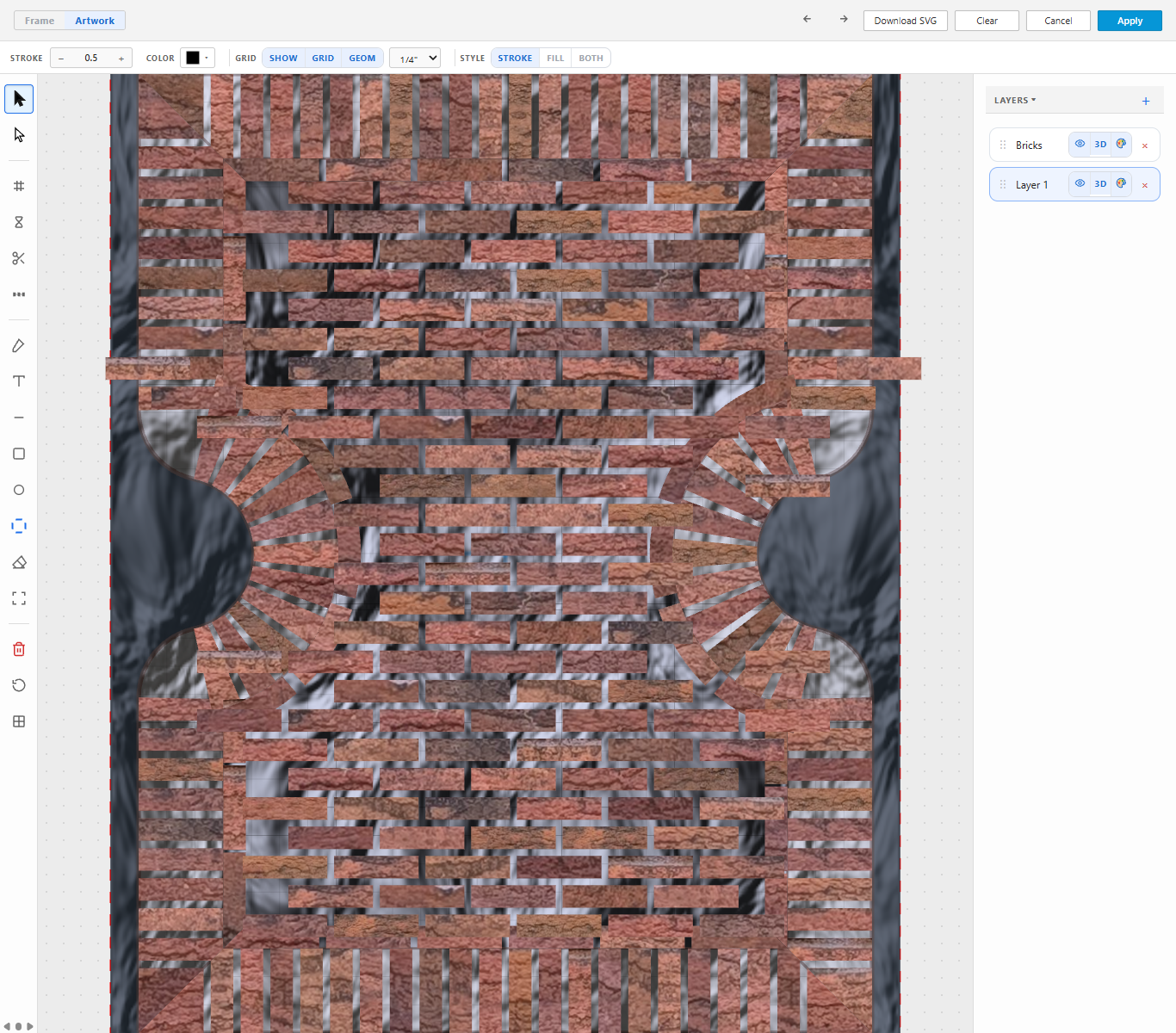Image resolution: width=1176 pixels, height=1033 pixels.
Task: Pick the rectangle shape tool
Action: click(19, 454)
